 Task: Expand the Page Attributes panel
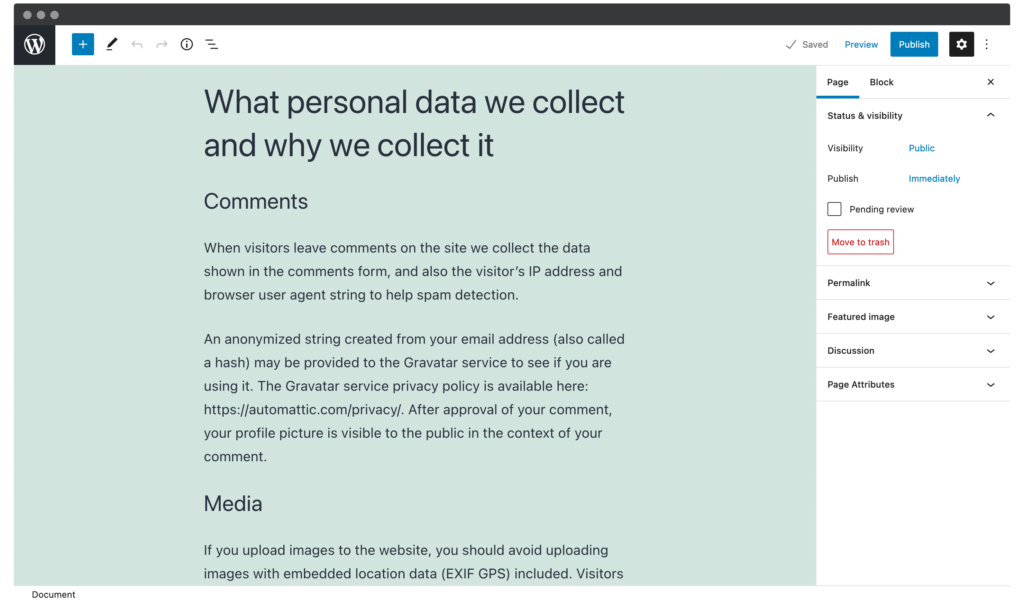coord(990,385)
